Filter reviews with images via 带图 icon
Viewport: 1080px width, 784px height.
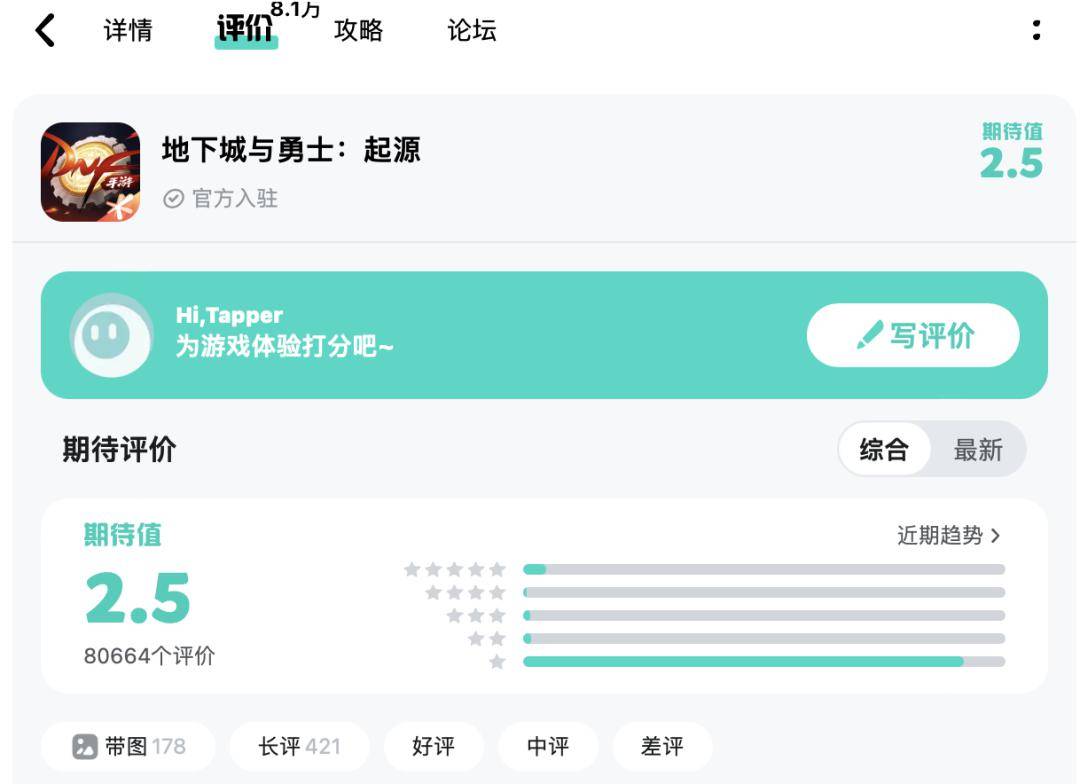pos(85,746)
